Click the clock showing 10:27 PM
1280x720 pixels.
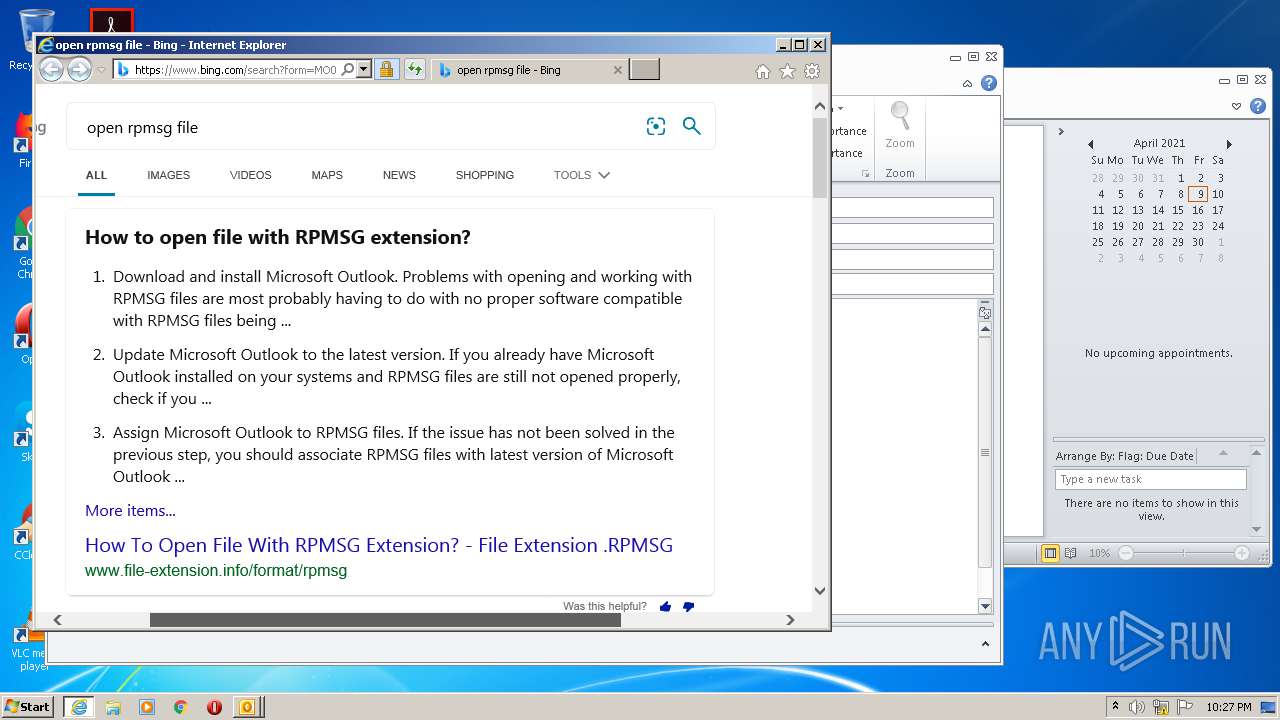click(1228, 707)
